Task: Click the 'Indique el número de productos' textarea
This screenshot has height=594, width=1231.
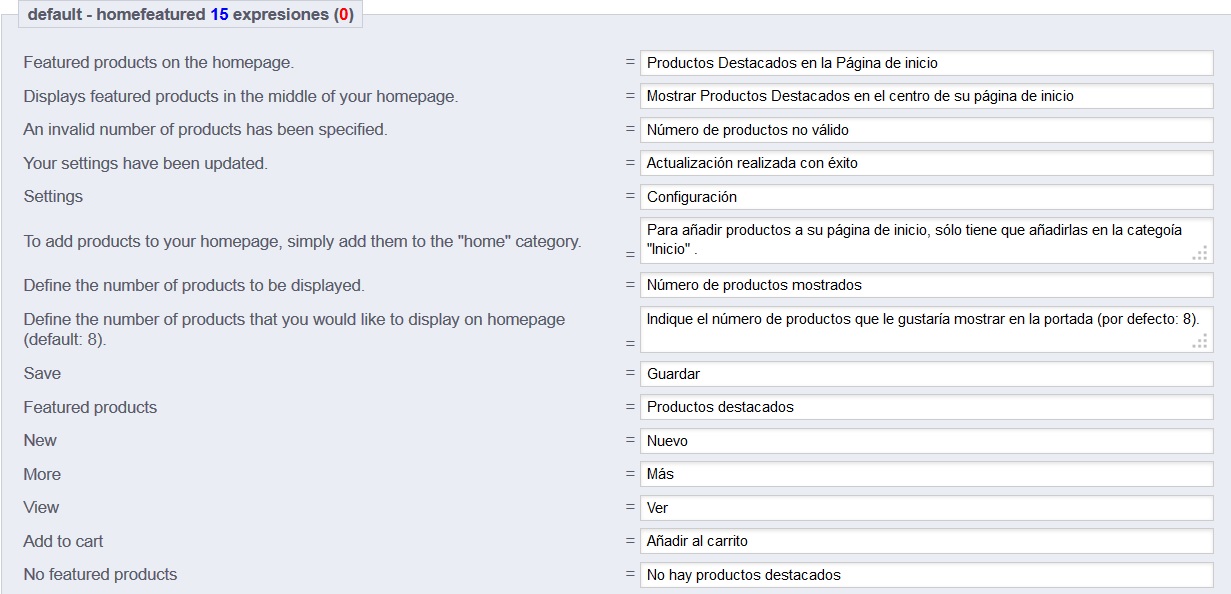Action: pyautogui.click(x=916, y=329)
